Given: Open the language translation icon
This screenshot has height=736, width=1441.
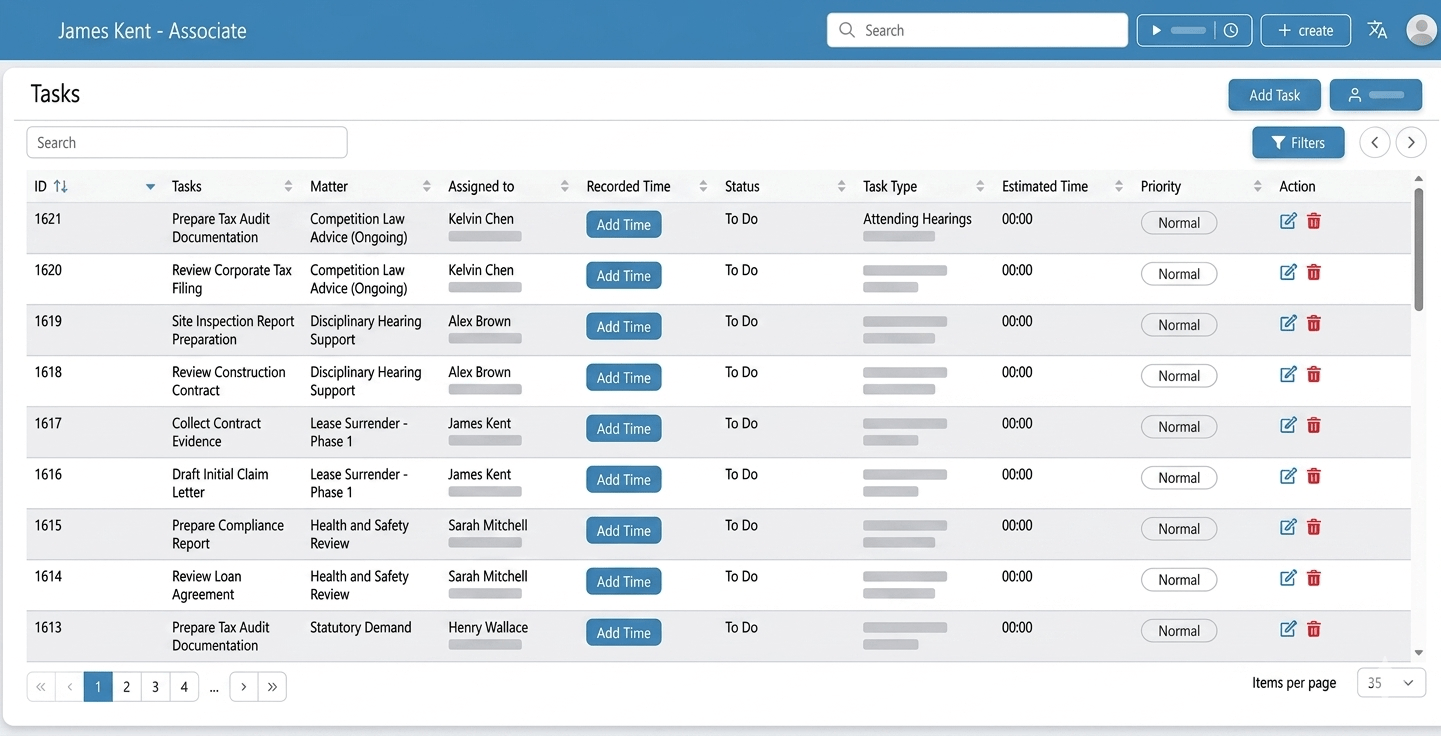Looking at the screenshot, I should (1377, 30).
